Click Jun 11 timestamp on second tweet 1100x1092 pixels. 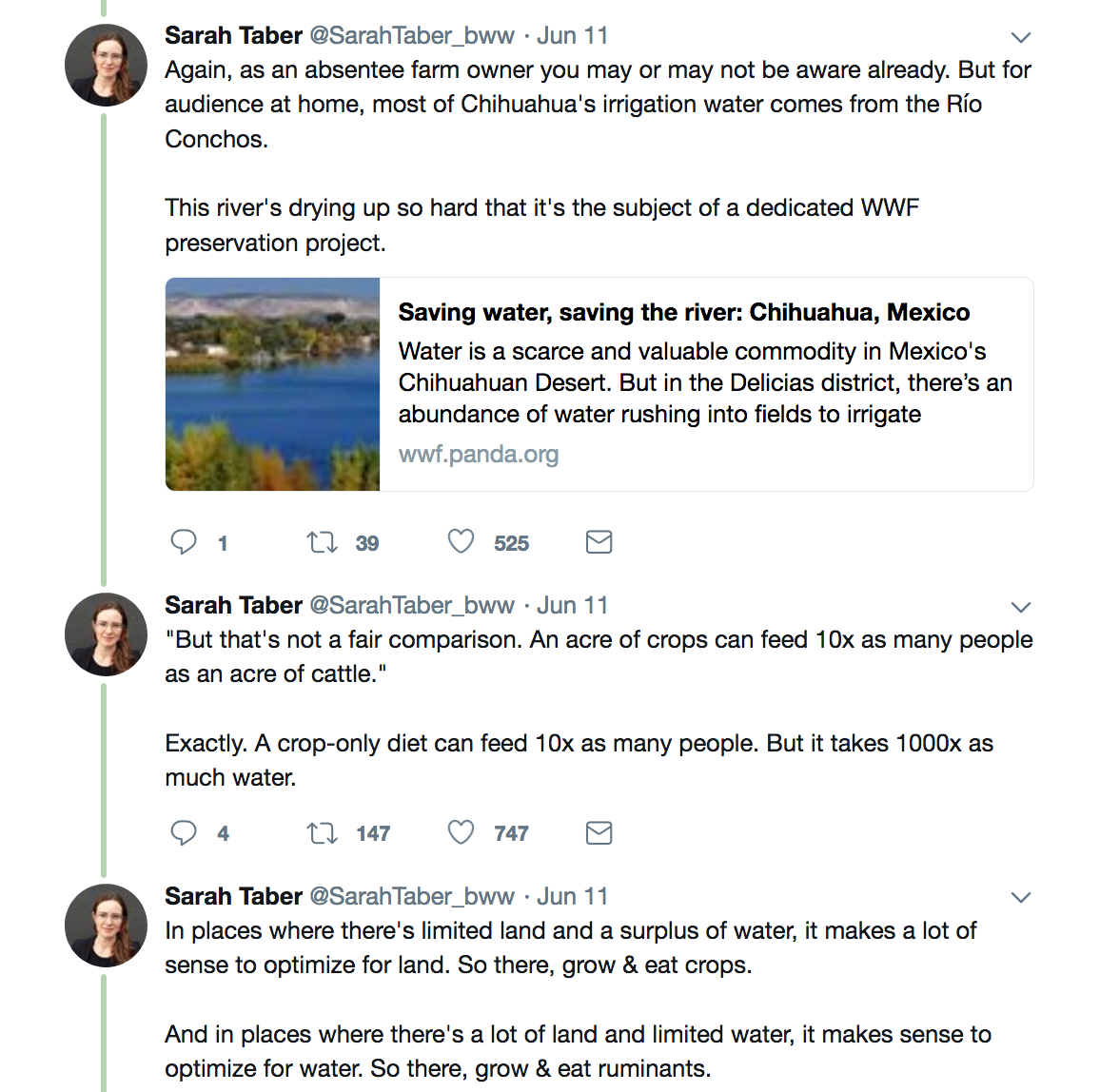tap(572, 606)
